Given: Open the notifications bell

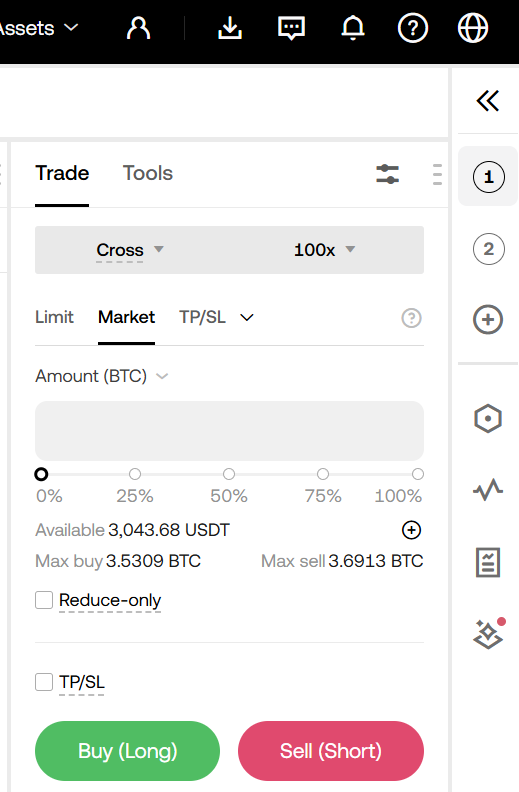Looking at the screenshot, I should coord(353,28).
